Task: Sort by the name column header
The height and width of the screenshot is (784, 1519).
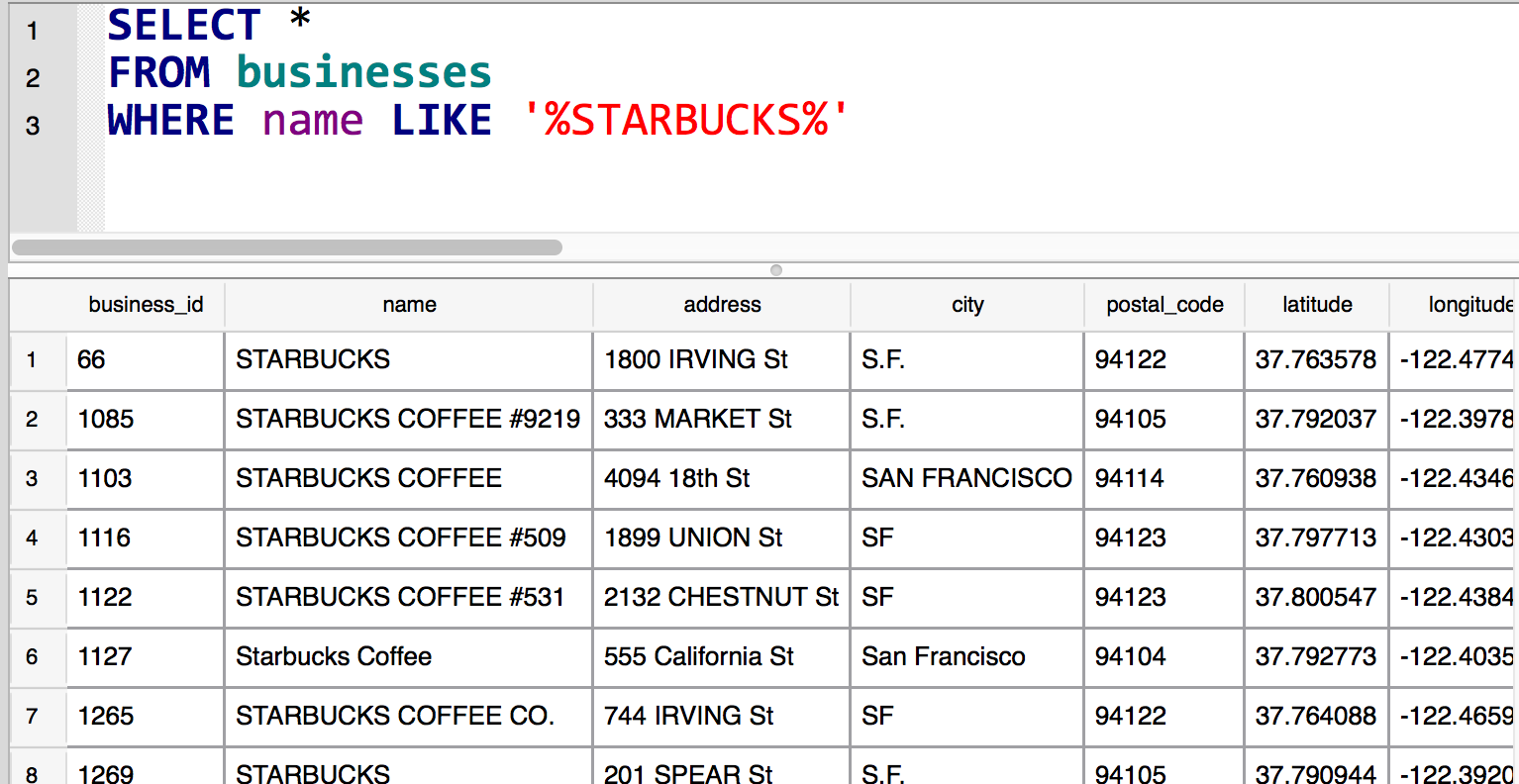Action: point(409,305)
